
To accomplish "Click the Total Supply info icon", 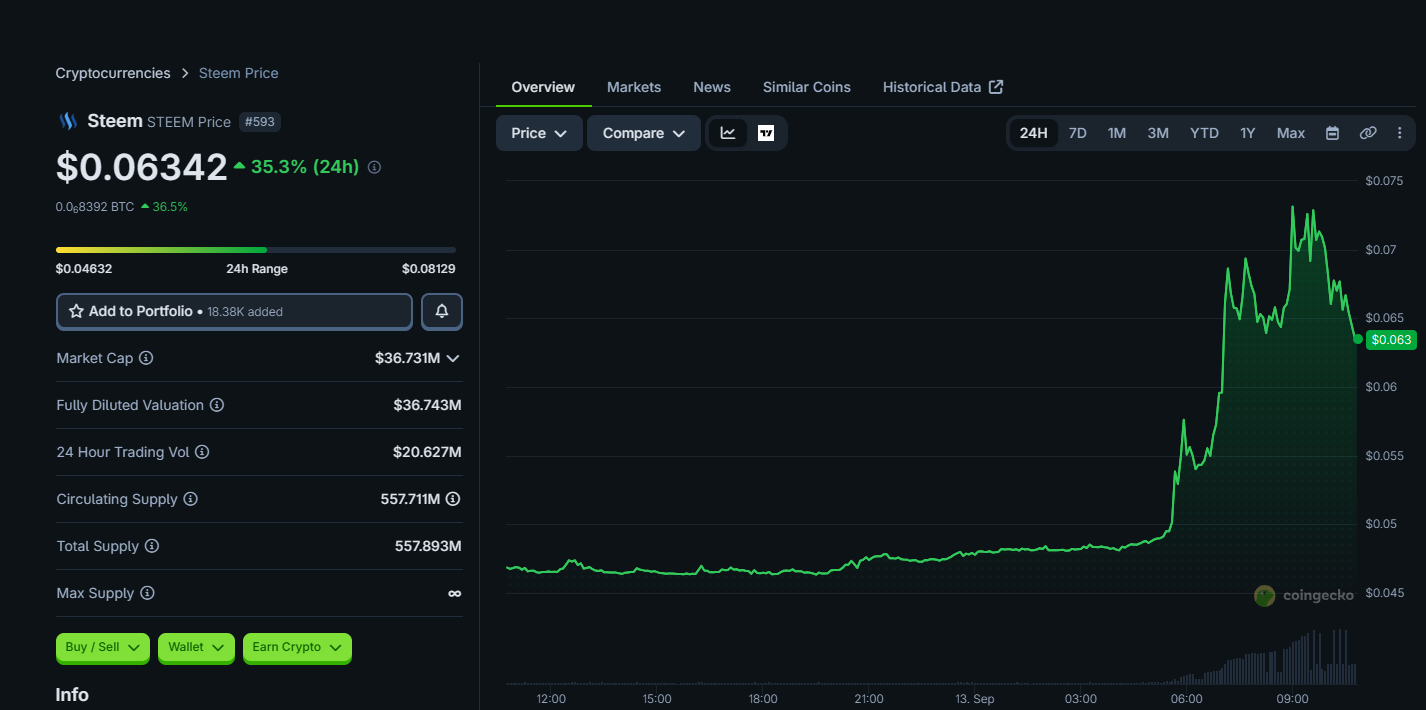I will tap(152, 546).
